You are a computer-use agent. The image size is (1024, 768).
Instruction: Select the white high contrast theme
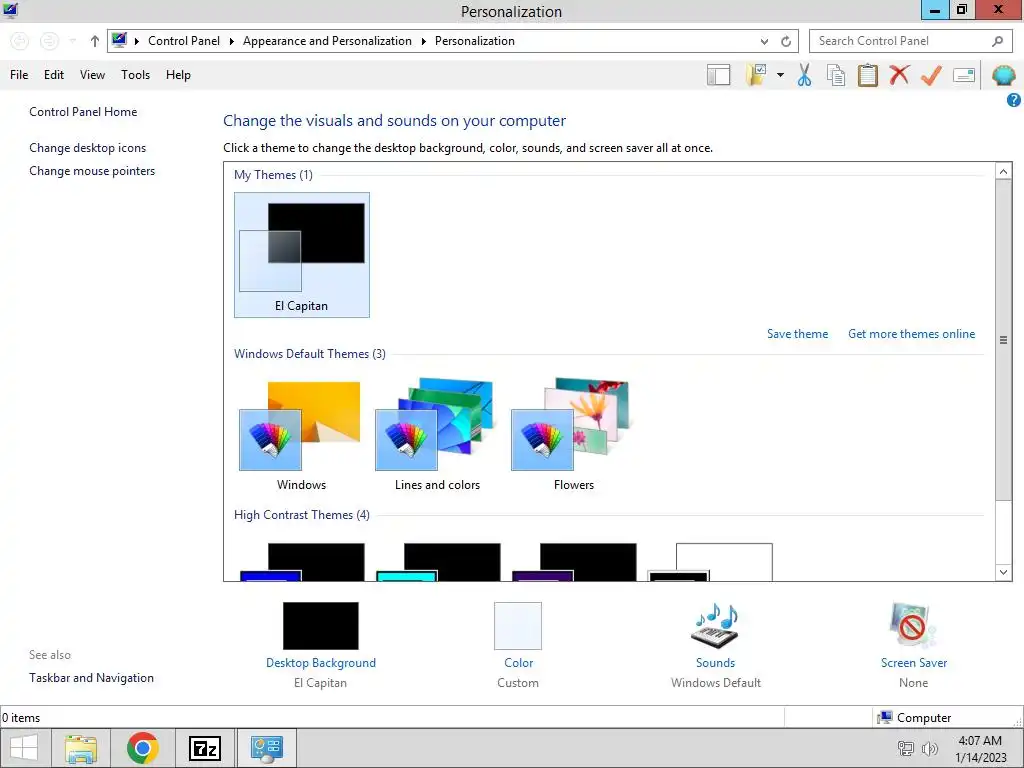(x=711, y=562)
